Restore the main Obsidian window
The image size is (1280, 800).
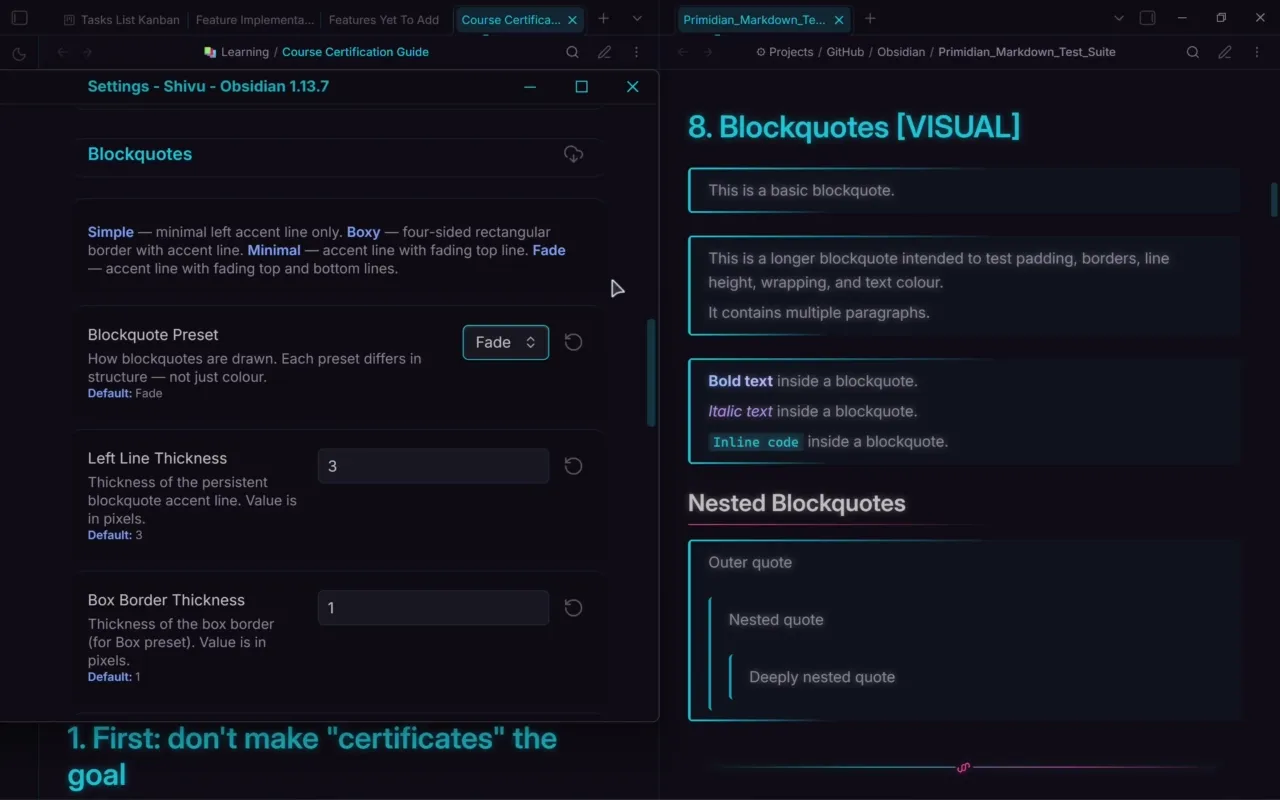coord(1221,18)
